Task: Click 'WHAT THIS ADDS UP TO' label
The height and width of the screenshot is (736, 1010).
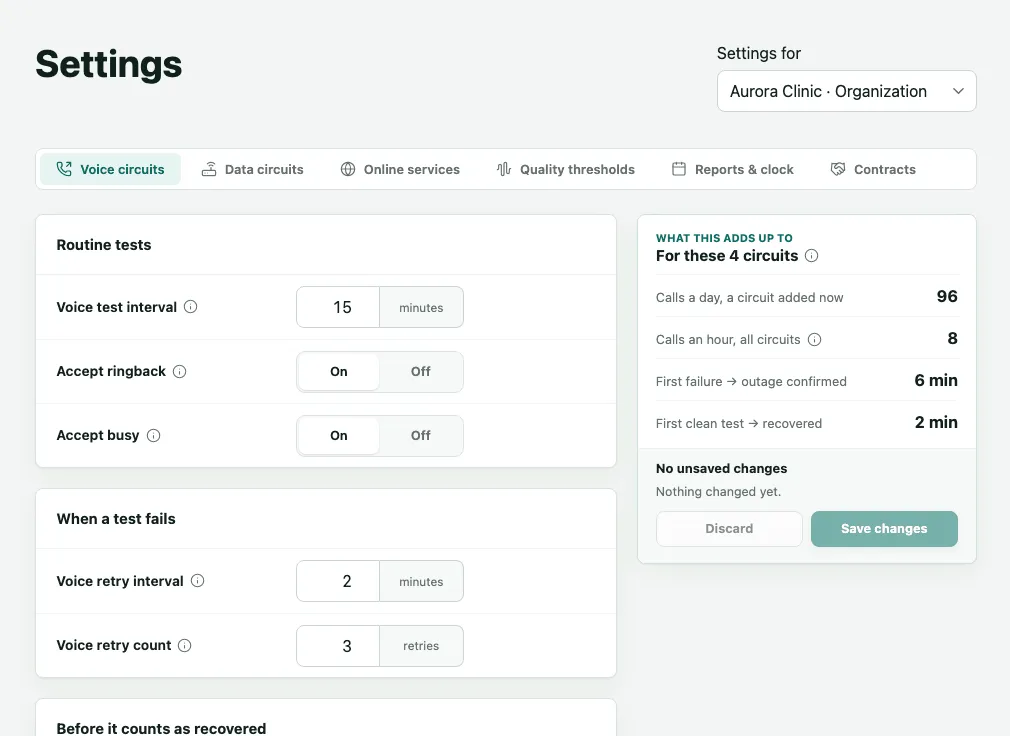Action: click(724, 238)
